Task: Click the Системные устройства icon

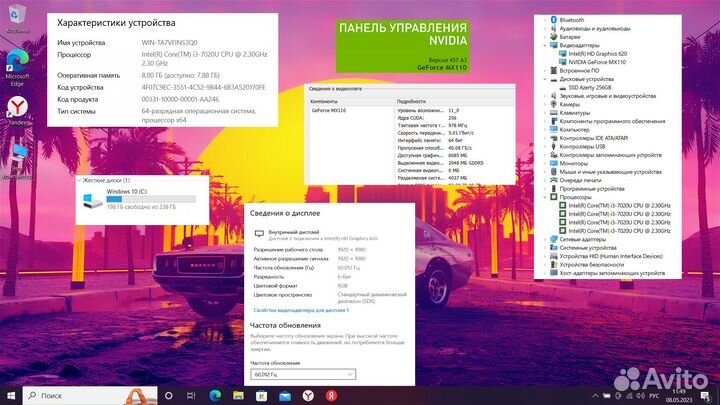Action: click(x=554, y=248)
